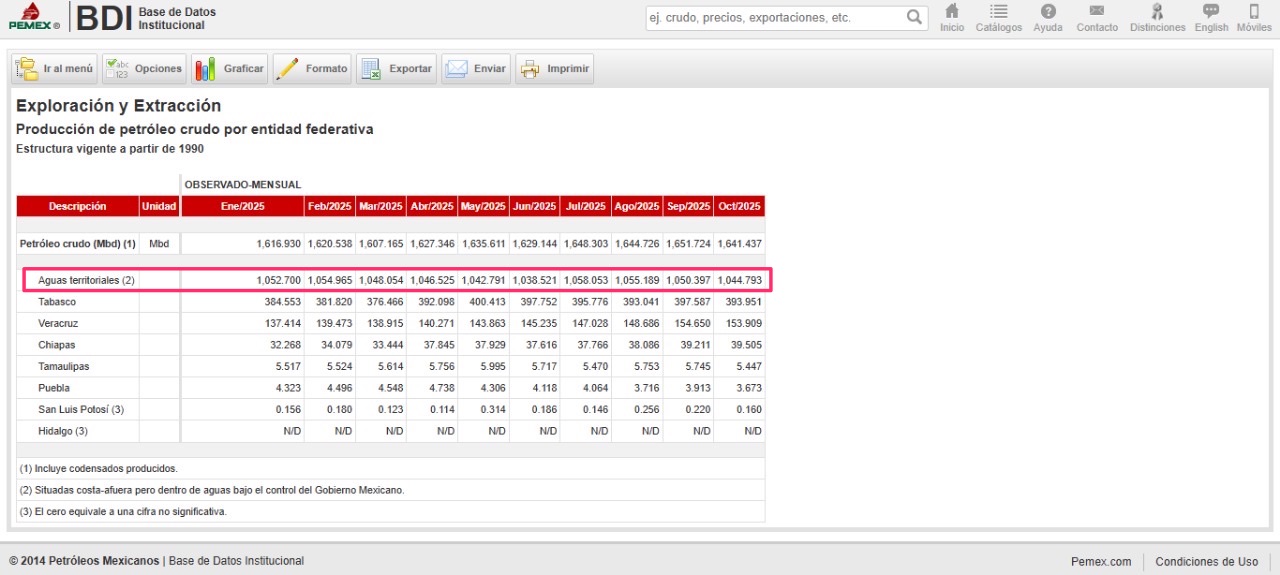Open the Opciones toolbar button

144,69
